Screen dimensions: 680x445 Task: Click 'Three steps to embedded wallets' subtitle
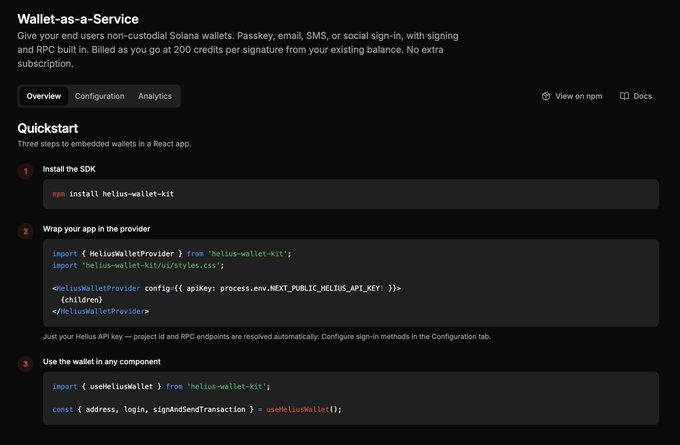point(104,144)
